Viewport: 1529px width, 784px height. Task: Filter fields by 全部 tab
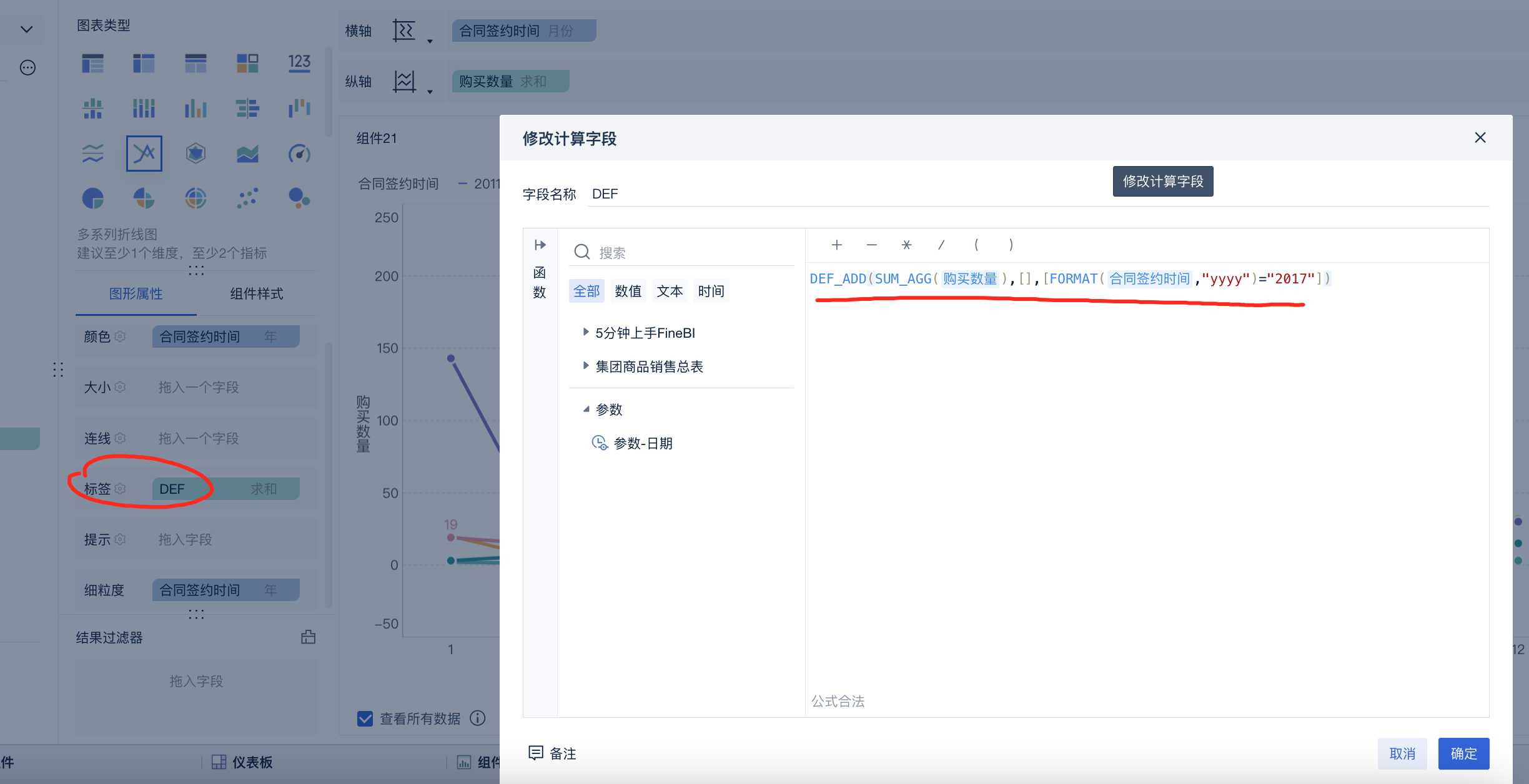click(586, 291)
